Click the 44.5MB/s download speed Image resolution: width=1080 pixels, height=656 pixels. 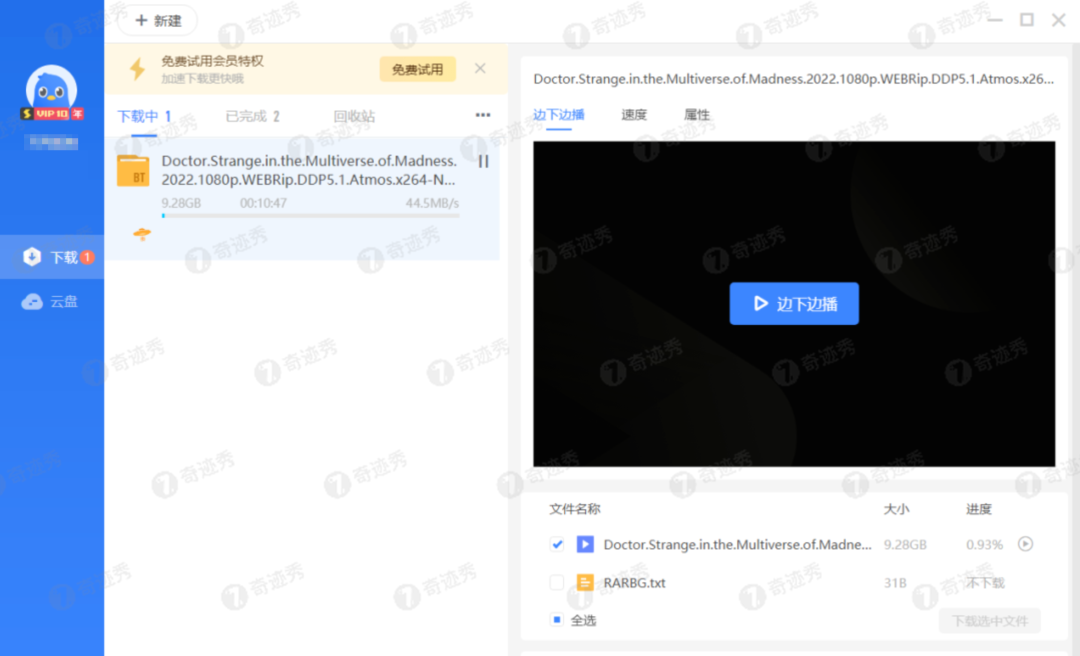point(432,203)
